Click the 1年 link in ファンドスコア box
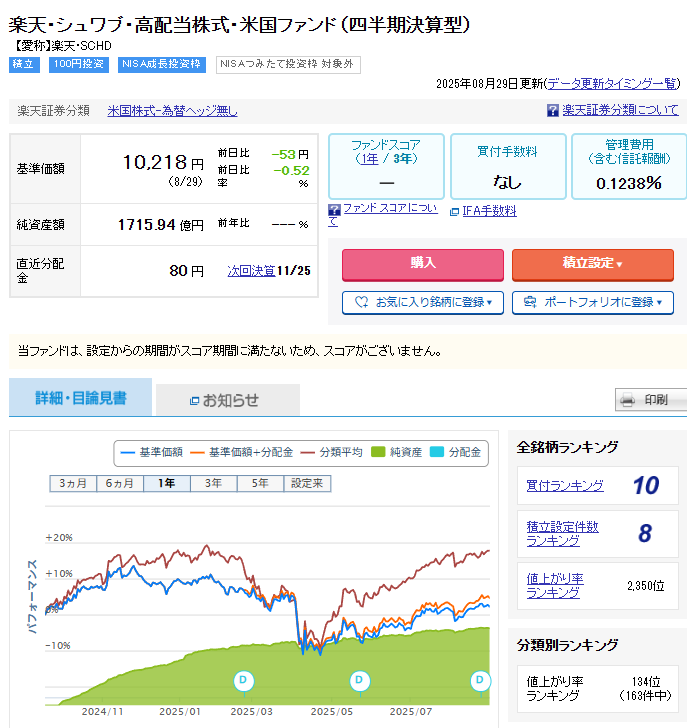The height and width of the screenshot is (728, 687). coord(370,159)
